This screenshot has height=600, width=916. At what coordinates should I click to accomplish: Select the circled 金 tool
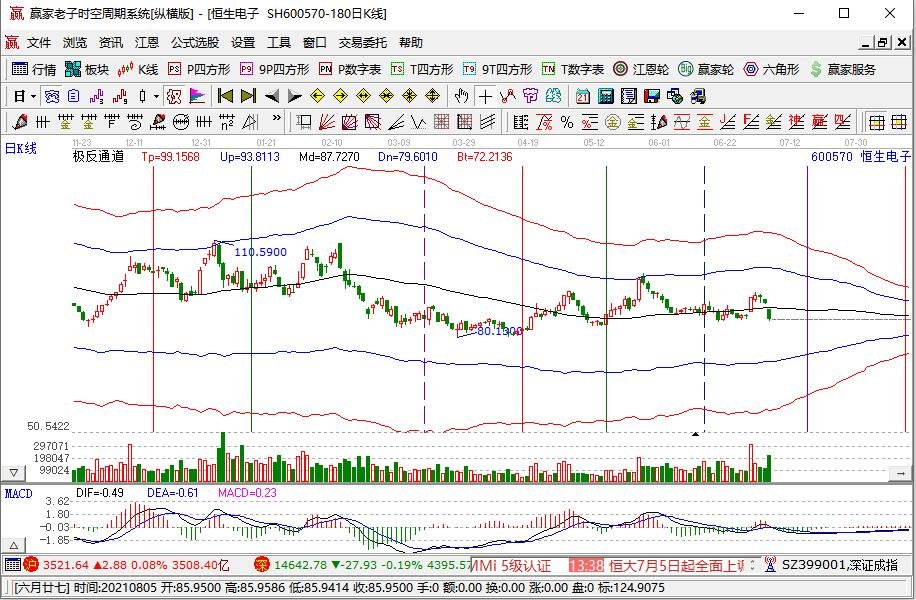point(613,122)
